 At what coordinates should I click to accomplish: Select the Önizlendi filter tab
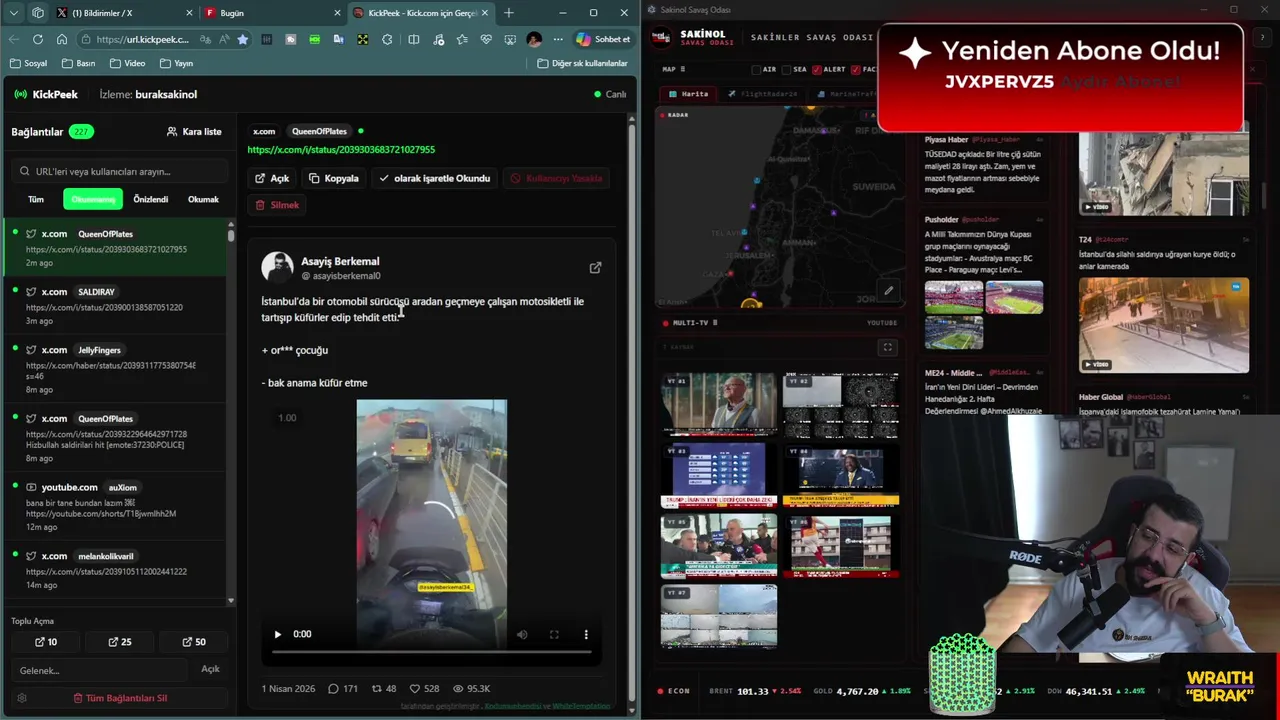point(151,199)
